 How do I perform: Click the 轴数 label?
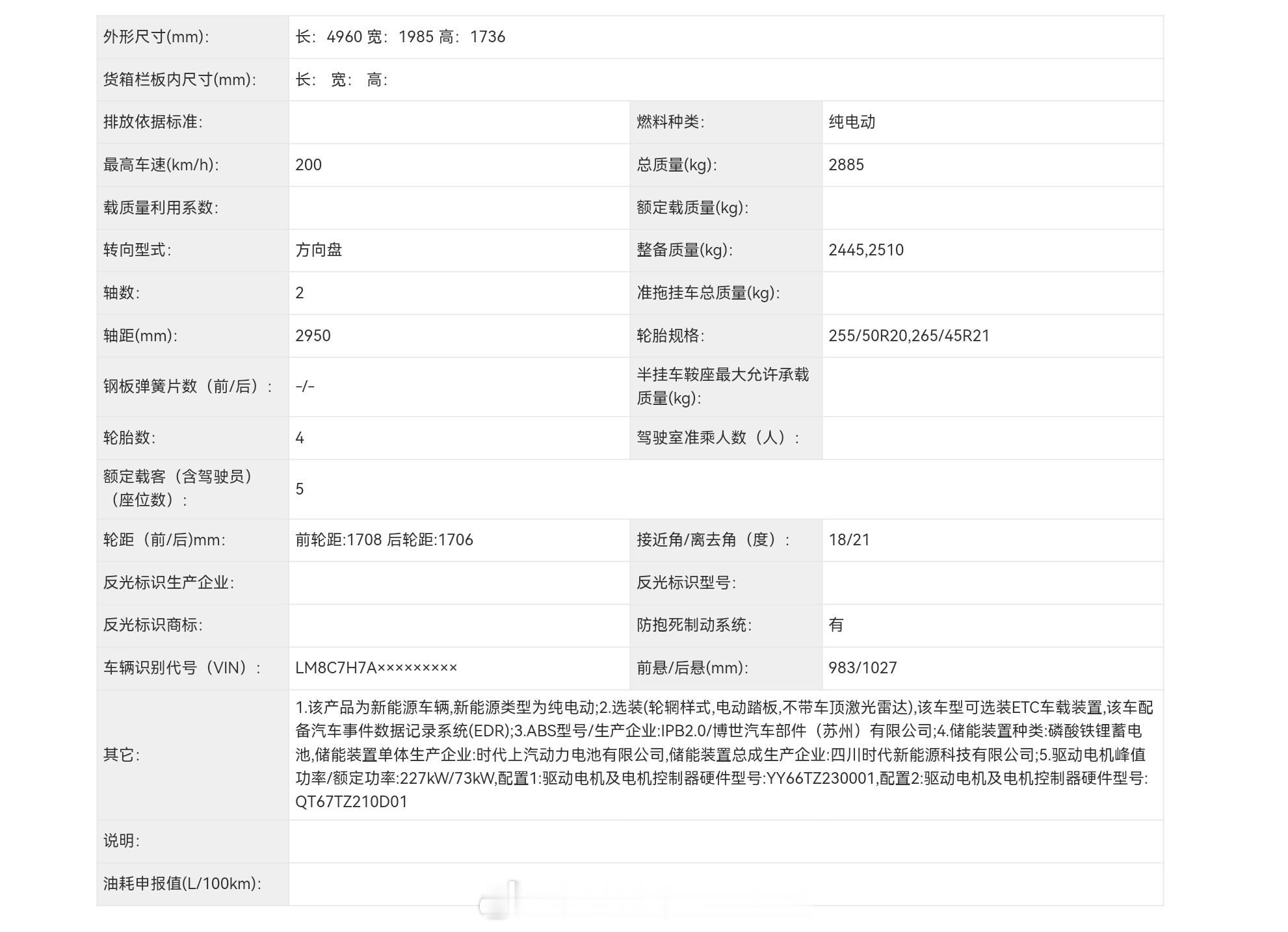point(122,293)
